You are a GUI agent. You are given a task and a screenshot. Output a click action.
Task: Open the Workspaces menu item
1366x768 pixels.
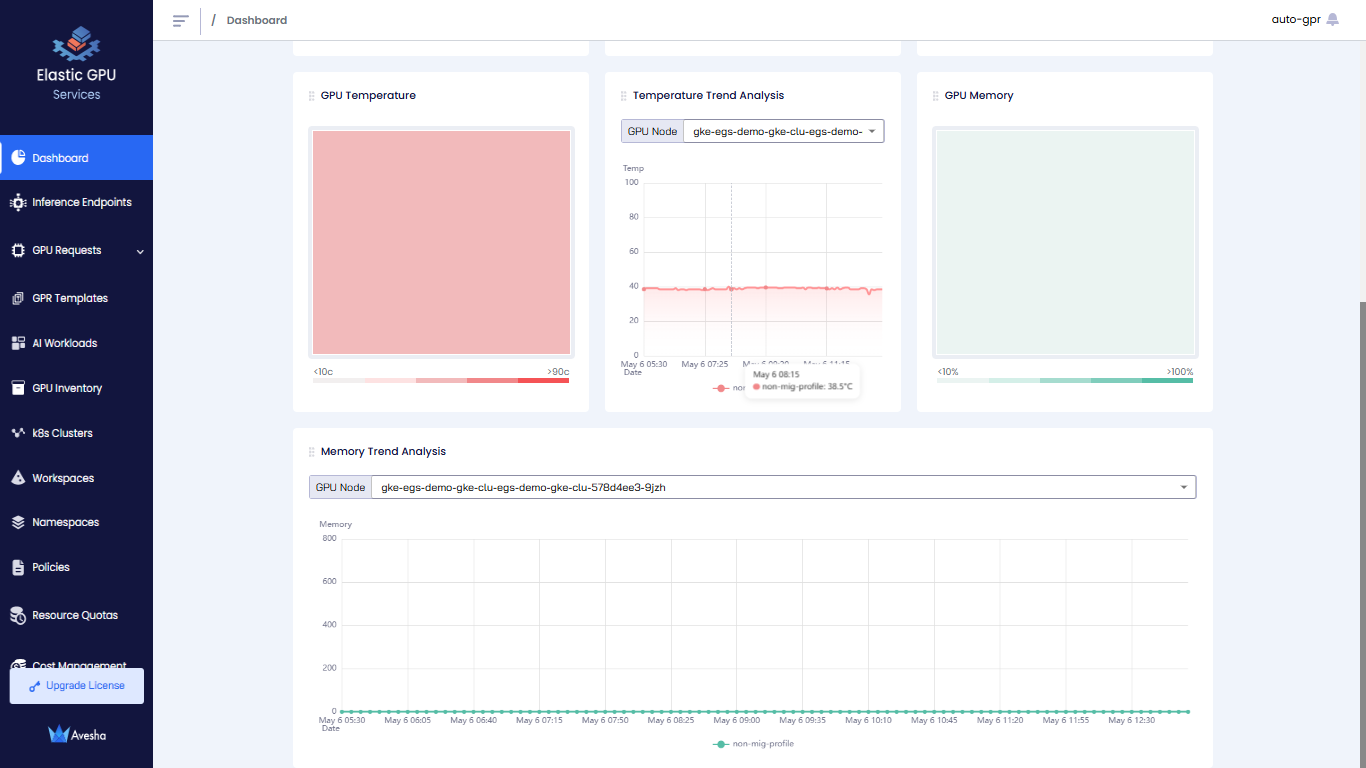tap(63, 478)
